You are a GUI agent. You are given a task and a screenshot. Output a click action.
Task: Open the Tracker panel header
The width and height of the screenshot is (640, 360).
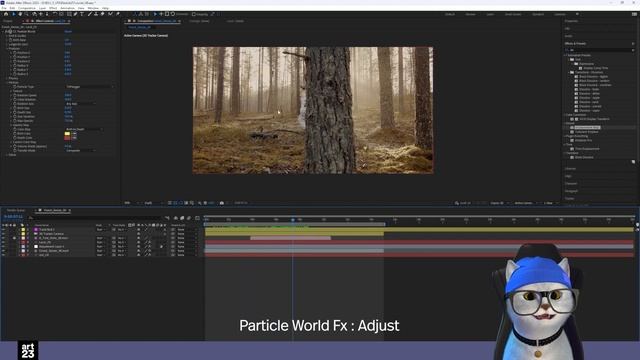tap(569, 199)
